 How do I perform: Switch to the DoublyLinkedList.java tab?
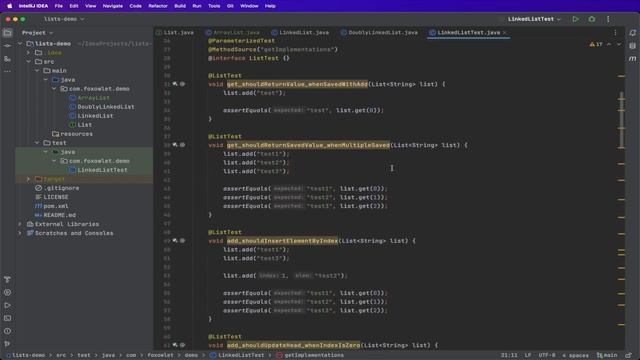tap(379, 33)
